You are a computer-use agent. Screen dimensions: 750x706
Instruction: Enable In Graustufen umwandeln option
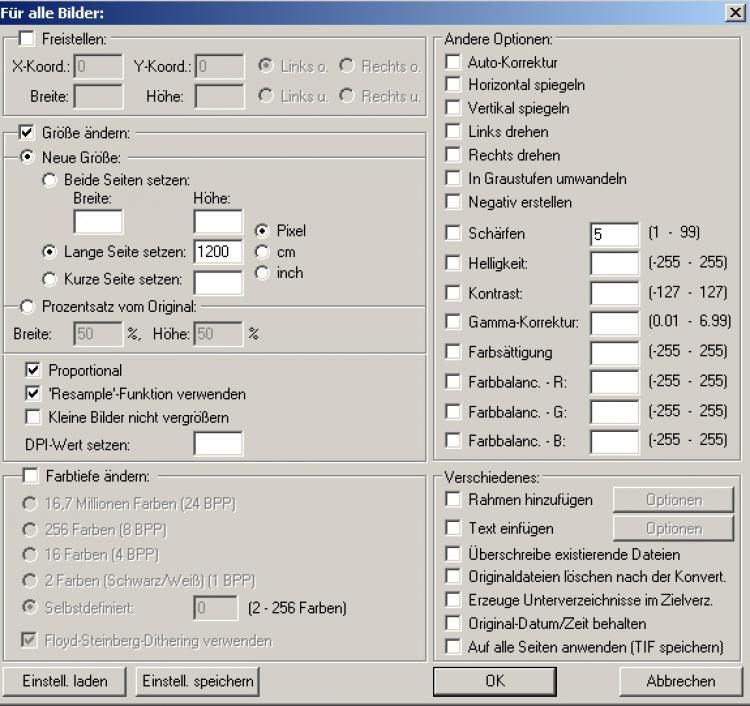(453, 178)
